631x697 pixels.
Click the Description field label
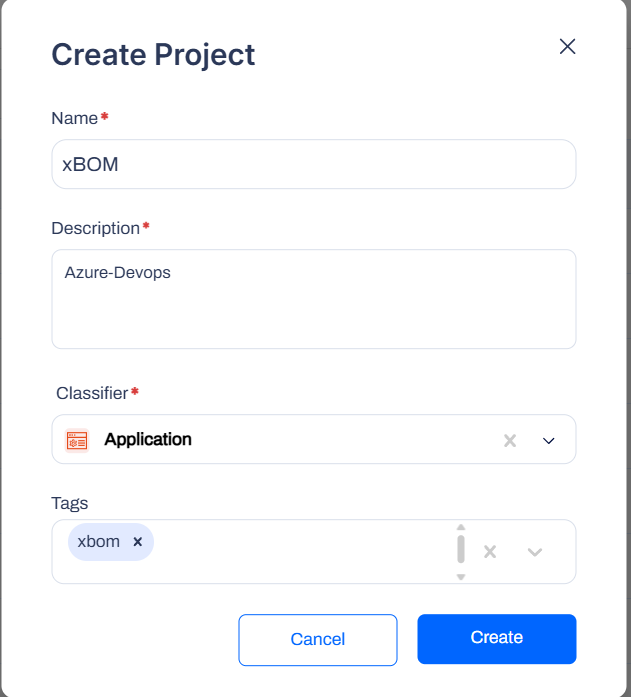coord(96,228)
